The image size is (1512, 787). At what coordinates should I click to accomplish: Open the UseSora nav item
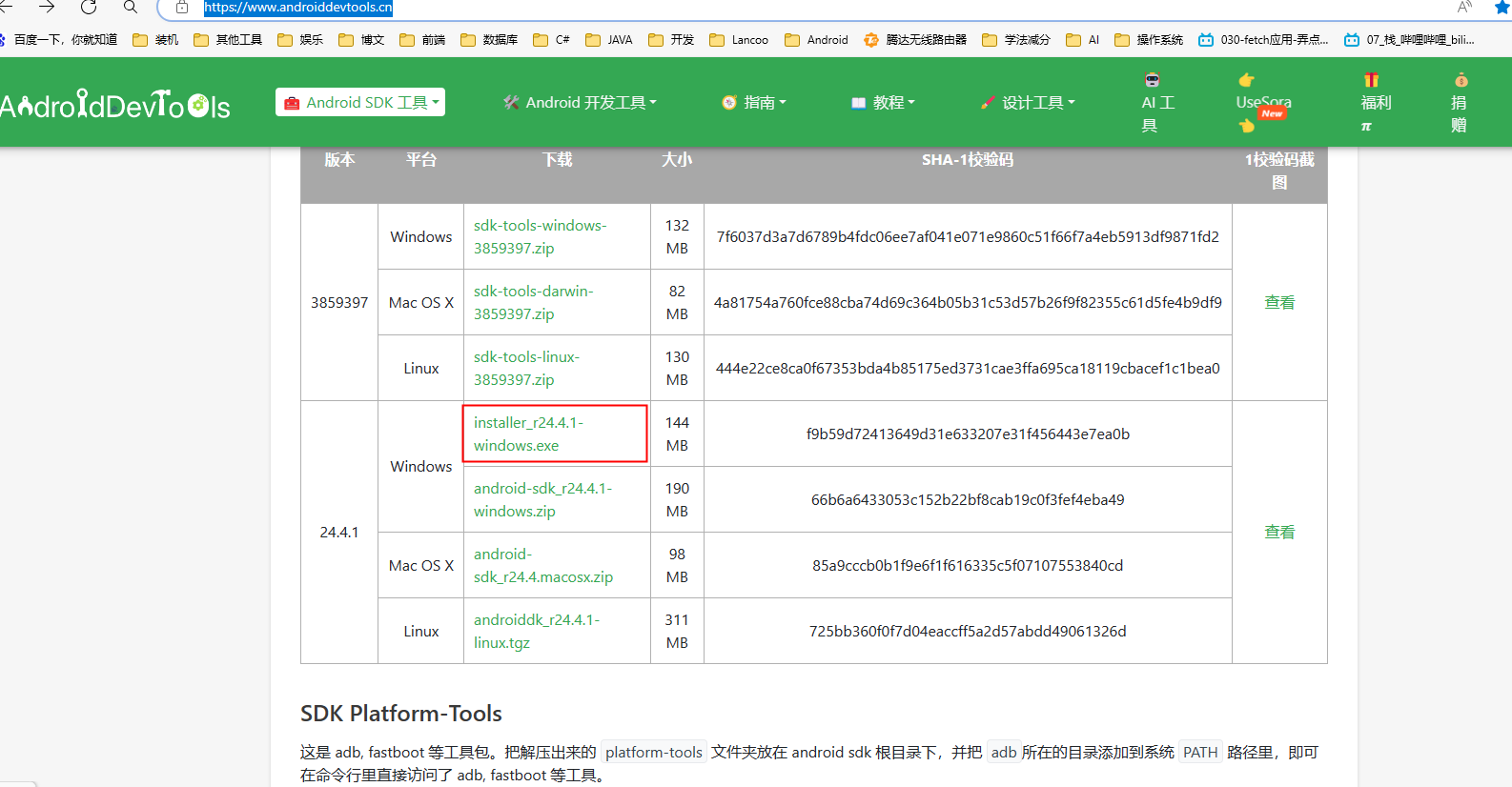tap(1263, 102)
